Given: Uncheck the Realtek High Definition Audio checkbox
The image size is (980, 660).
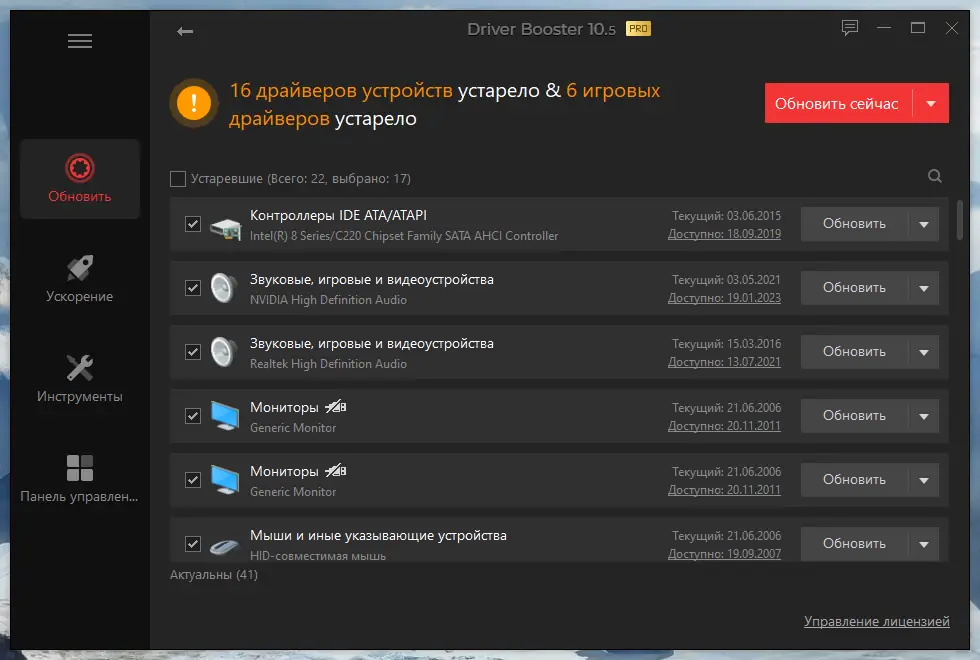Looking at the screenshot, I should coord(193,352).
